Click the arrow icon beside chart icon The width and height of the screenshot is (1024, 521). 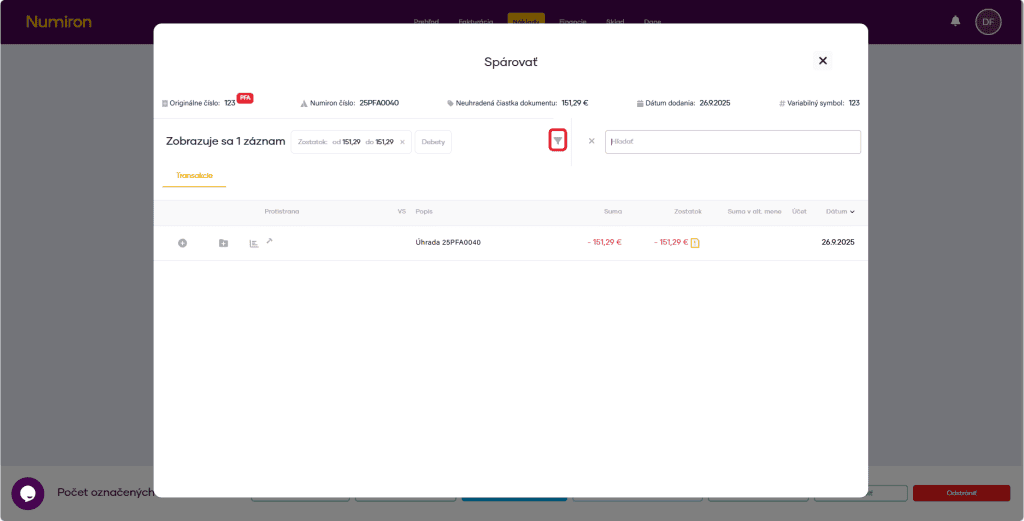(269, 241)
